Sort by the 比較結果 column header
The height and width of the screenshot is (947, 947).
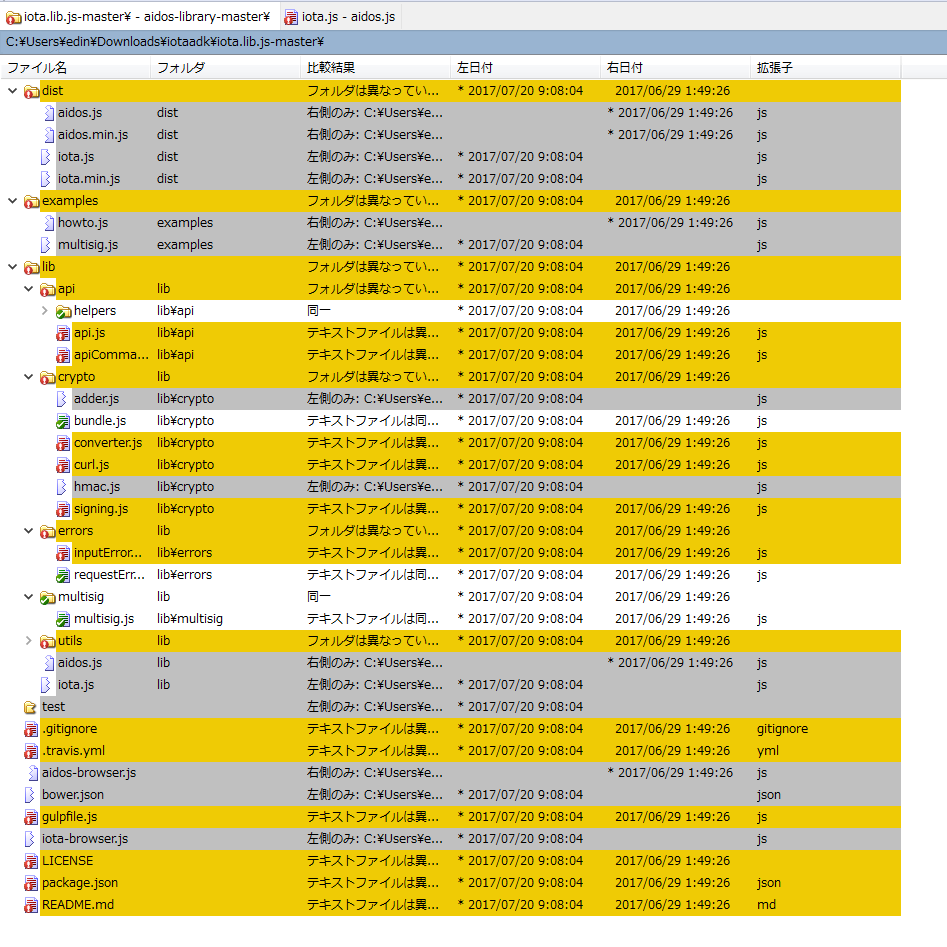click(x=375, y=68)
